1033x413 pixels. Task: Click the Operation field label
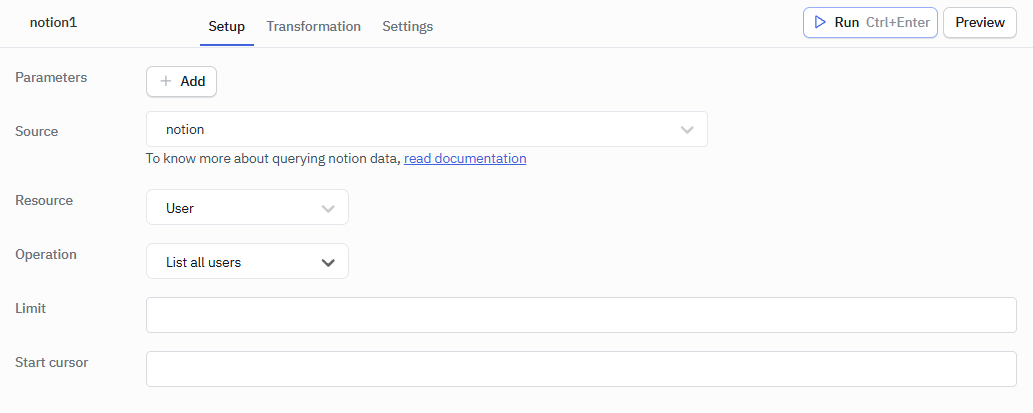[46, 254]
